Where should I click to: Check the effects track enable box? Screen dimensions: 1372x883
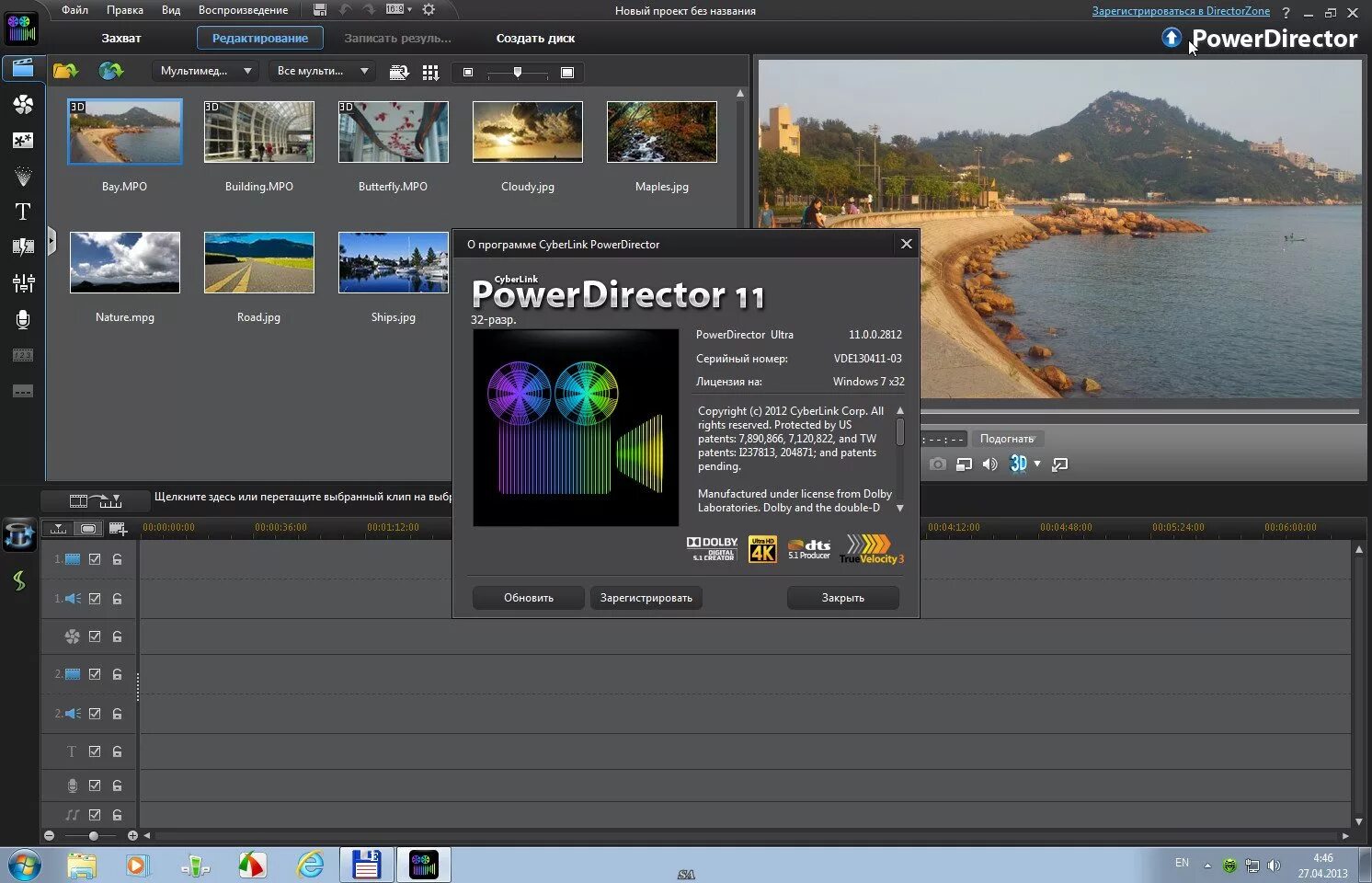click(96, 636)
